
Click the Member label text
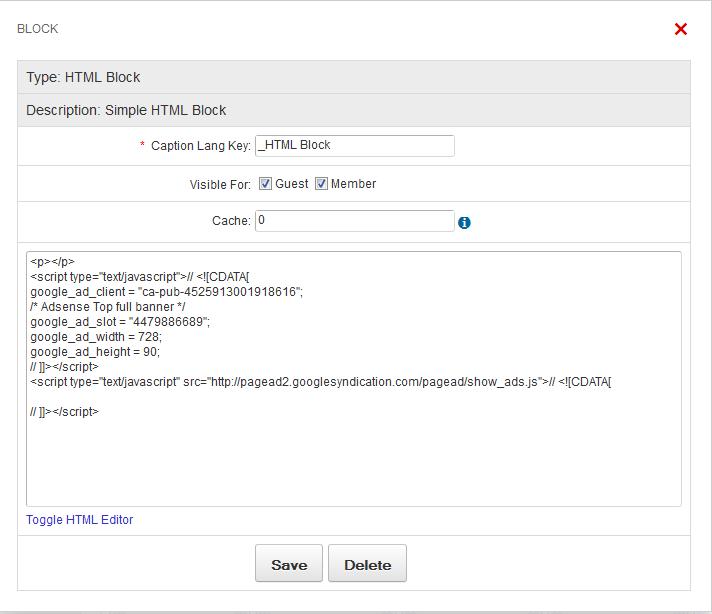[x=353, y=184]
